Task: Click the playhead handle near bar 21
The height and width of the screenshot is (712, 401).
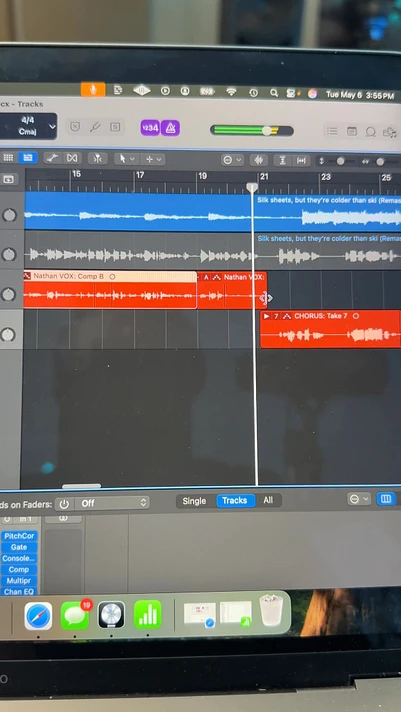Action: click(252, 187)
